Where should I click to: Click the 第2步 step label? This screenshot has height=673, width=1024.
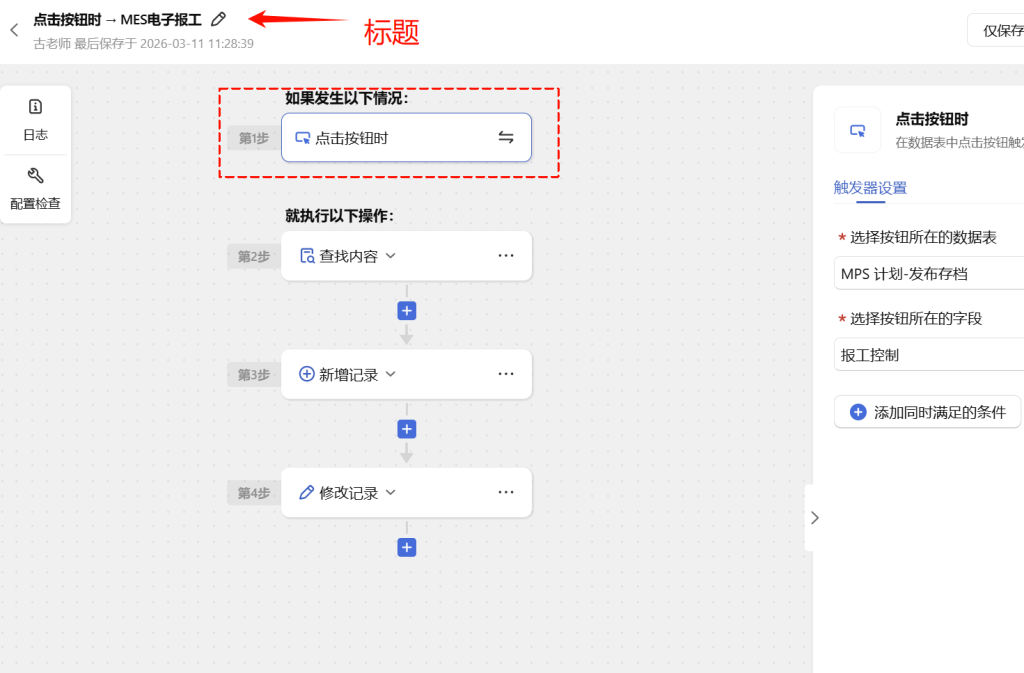(253, 256)
